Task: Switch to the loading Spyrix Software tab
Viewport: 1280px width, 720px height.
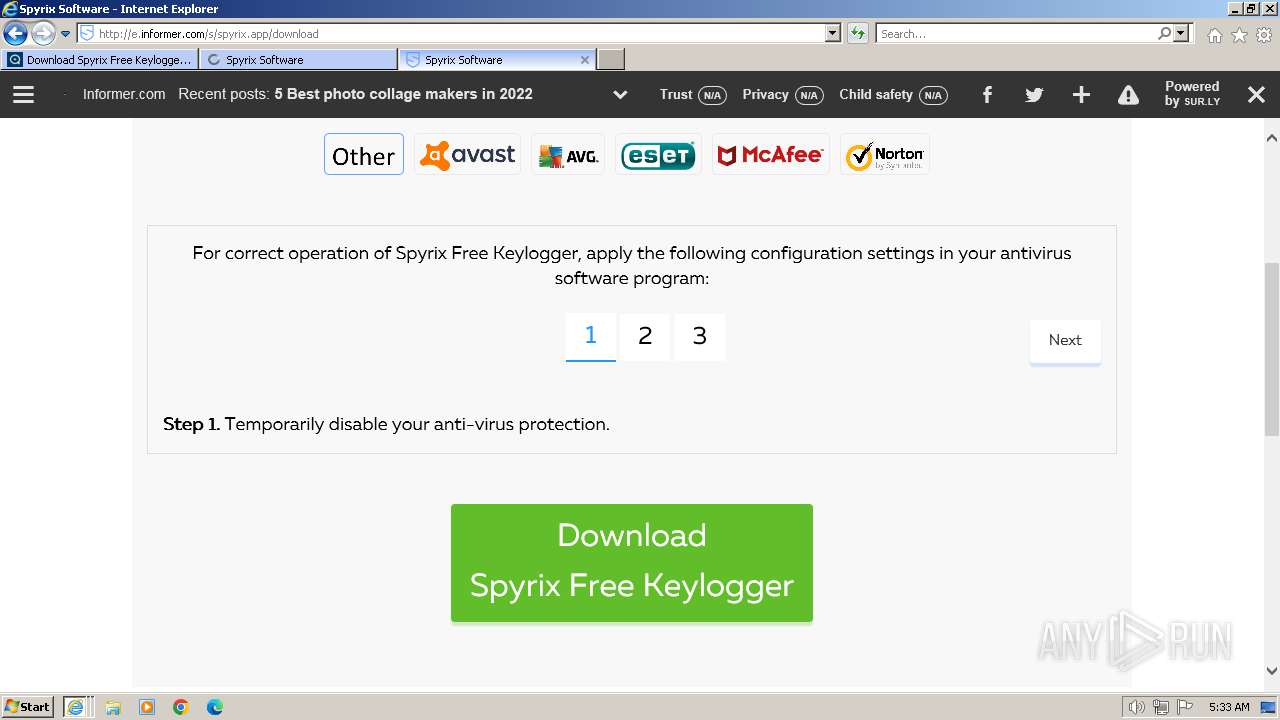Action: (x=298, y=60)
